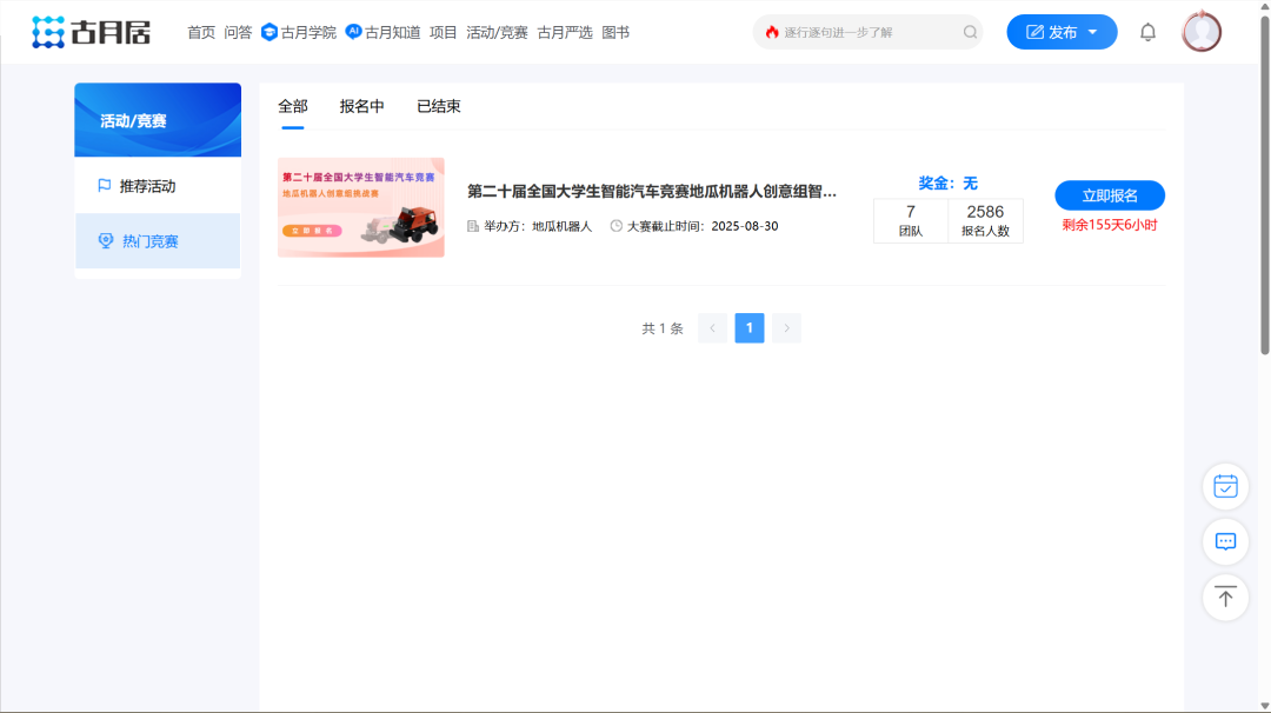
Task: Select the 古月学院 shield icon
Action: (268, 31)
